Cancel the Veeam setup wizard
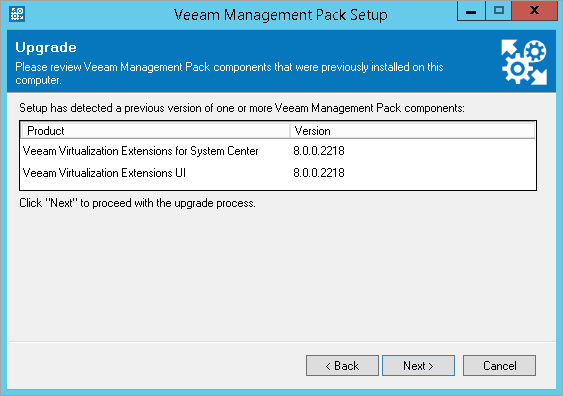This screenshot has width=563, height=396. 499,365
